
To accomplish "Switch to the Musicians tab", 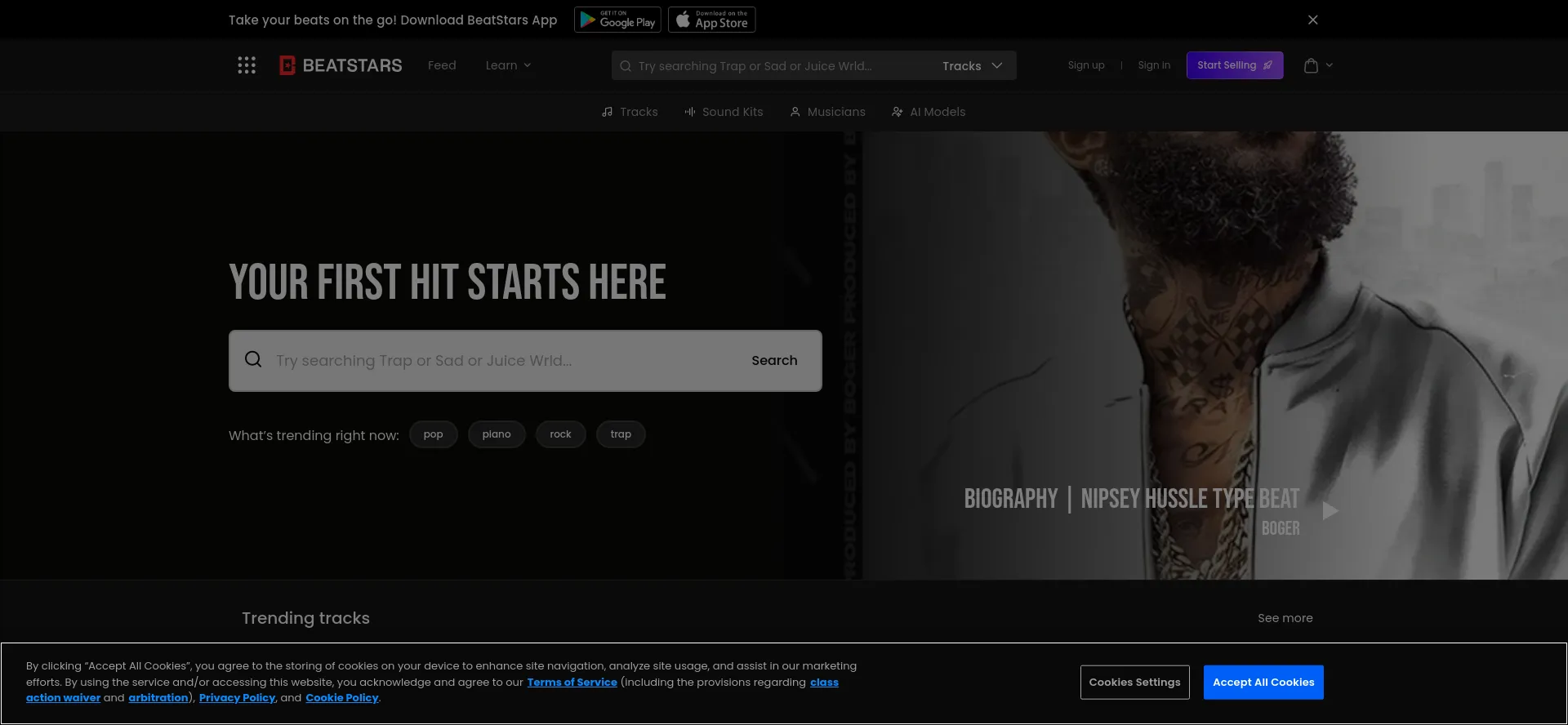I will pos(827,112).
